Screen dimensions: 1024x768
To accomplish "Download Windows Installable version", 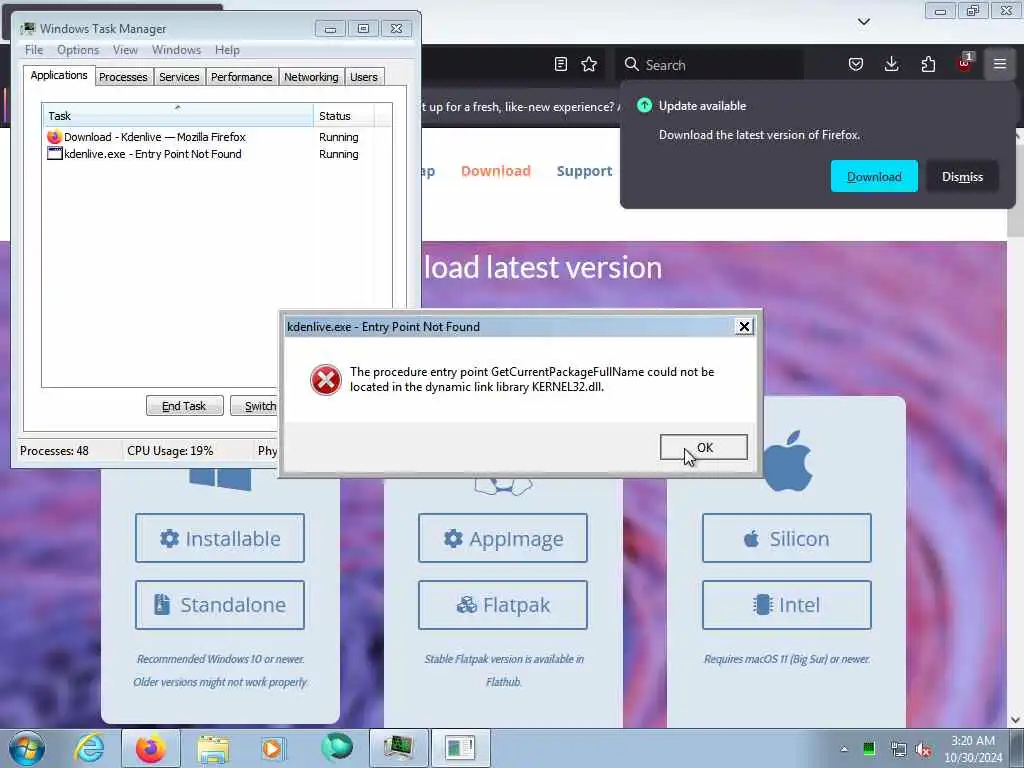I will click(x=220, y=538).
